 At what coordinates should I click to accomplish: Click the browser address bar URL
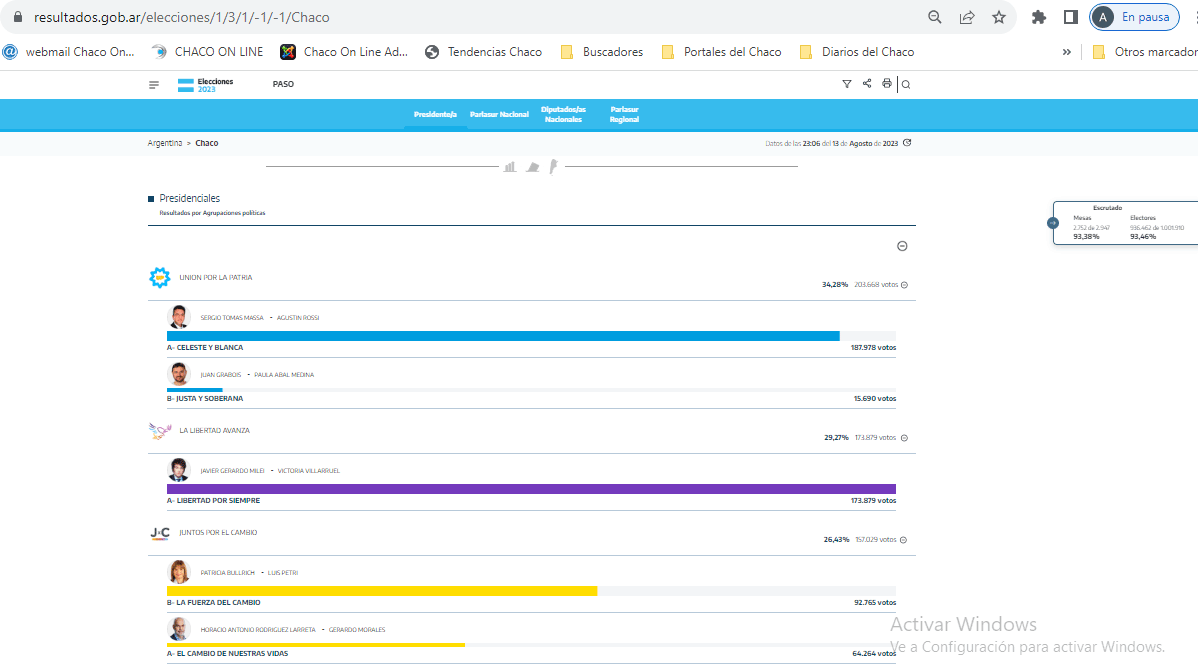pyautogui.click(x=182, y=17)
